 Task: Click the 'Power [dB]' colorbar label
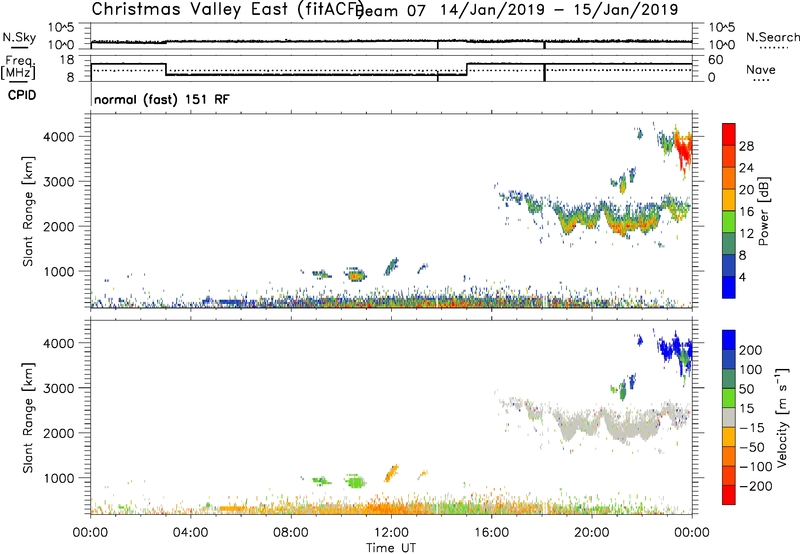764,211
